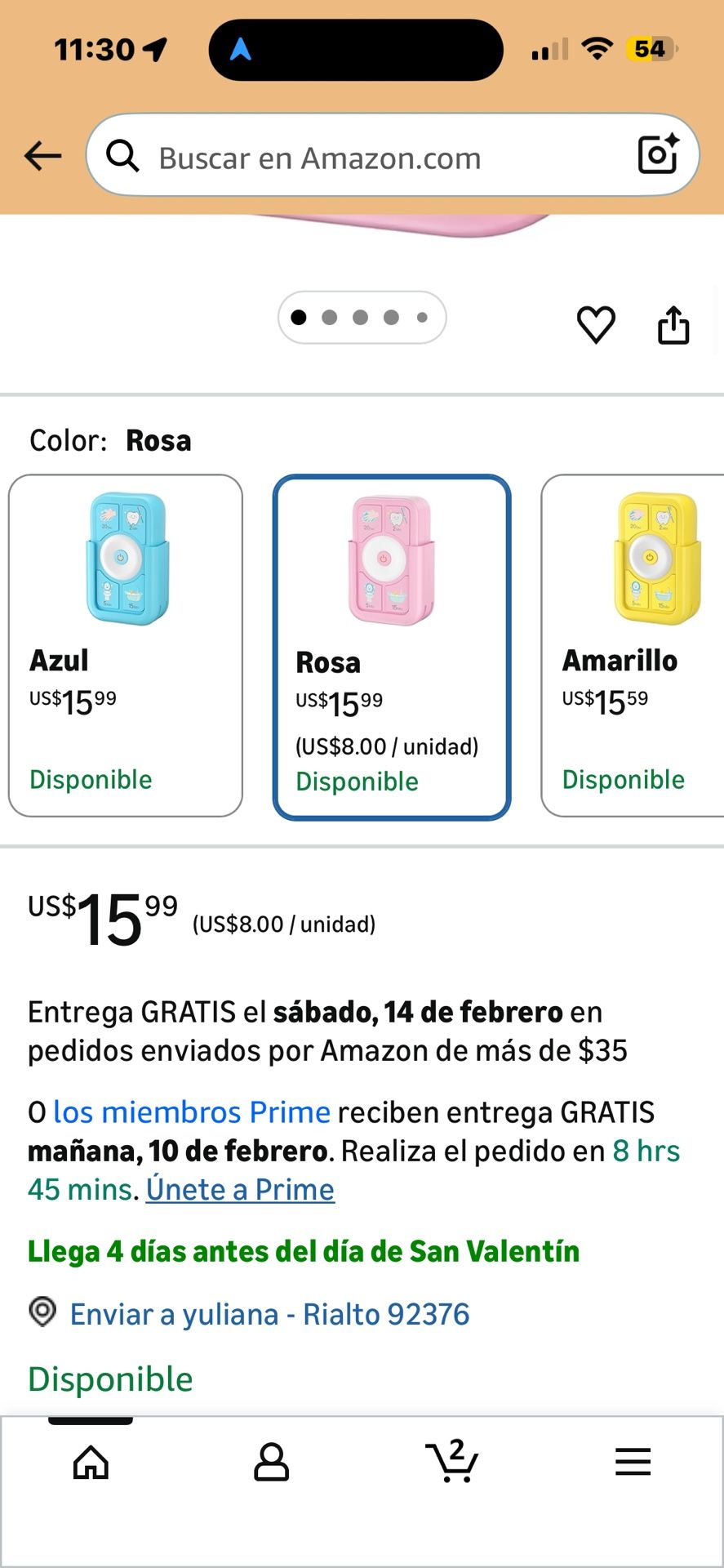
Task: Tap the delivery location pin icon
Action: pos(42,1312)
